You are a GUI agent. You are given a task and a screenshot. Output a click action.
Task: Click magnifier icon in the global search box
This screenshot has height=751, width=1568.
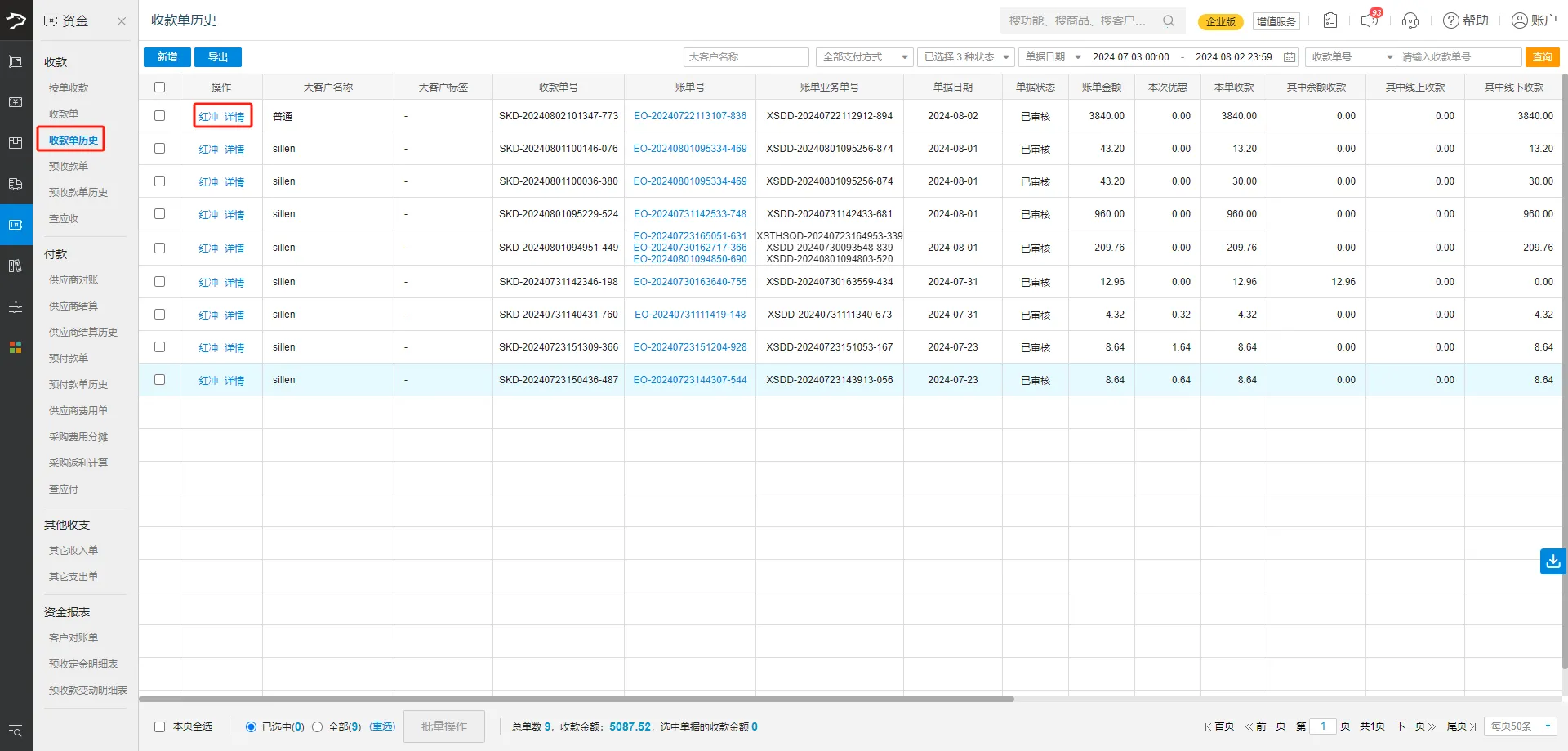pos(1169,20)
